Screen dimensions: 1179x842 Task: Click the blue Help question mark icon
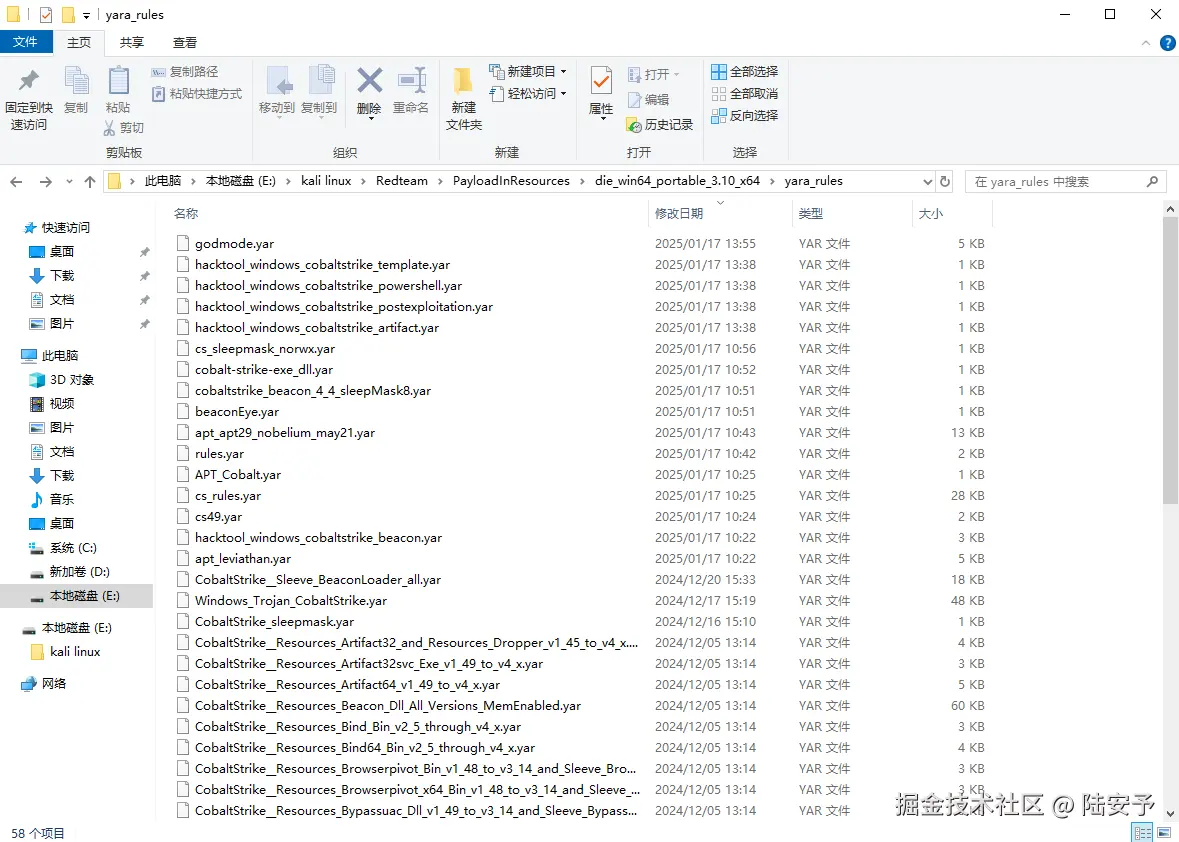click(x=1167, y=43)
